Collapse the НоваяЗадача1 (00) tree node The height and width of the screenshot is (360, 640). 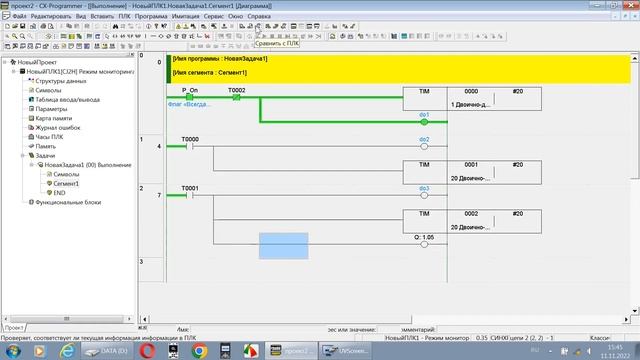(32, 165)
